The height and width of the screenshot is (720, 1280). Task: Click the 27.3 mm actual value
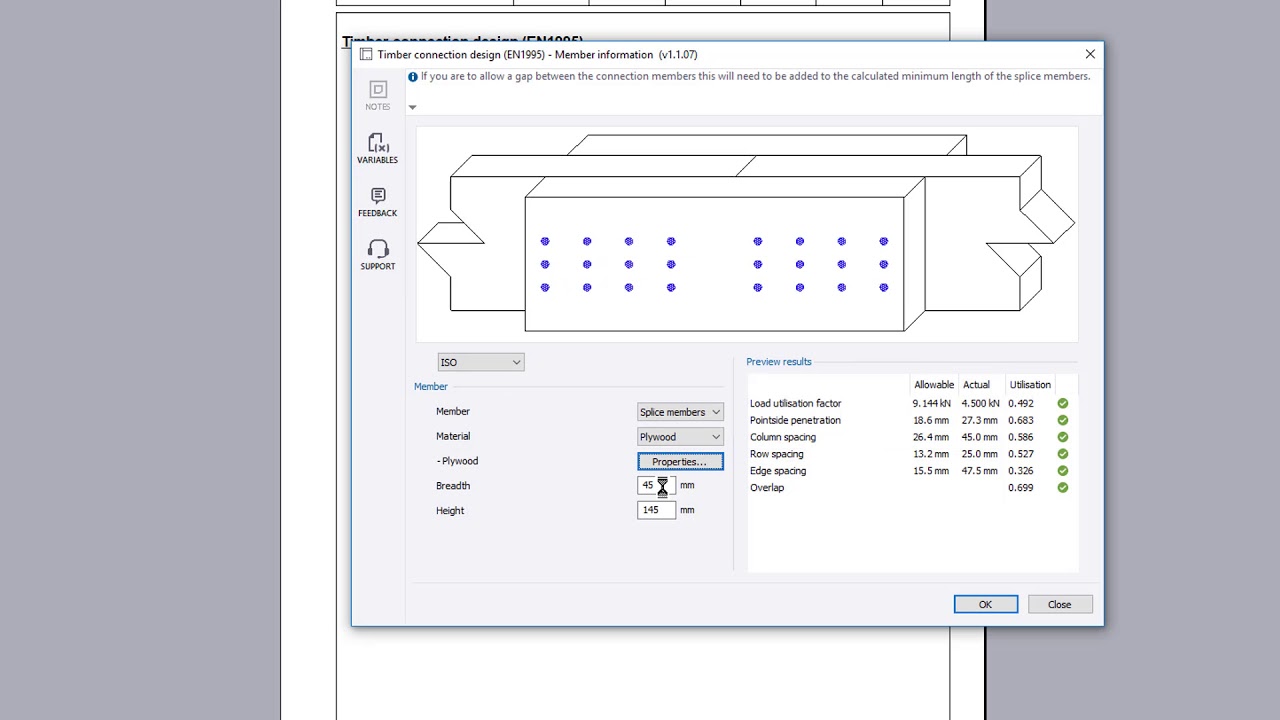980,421
